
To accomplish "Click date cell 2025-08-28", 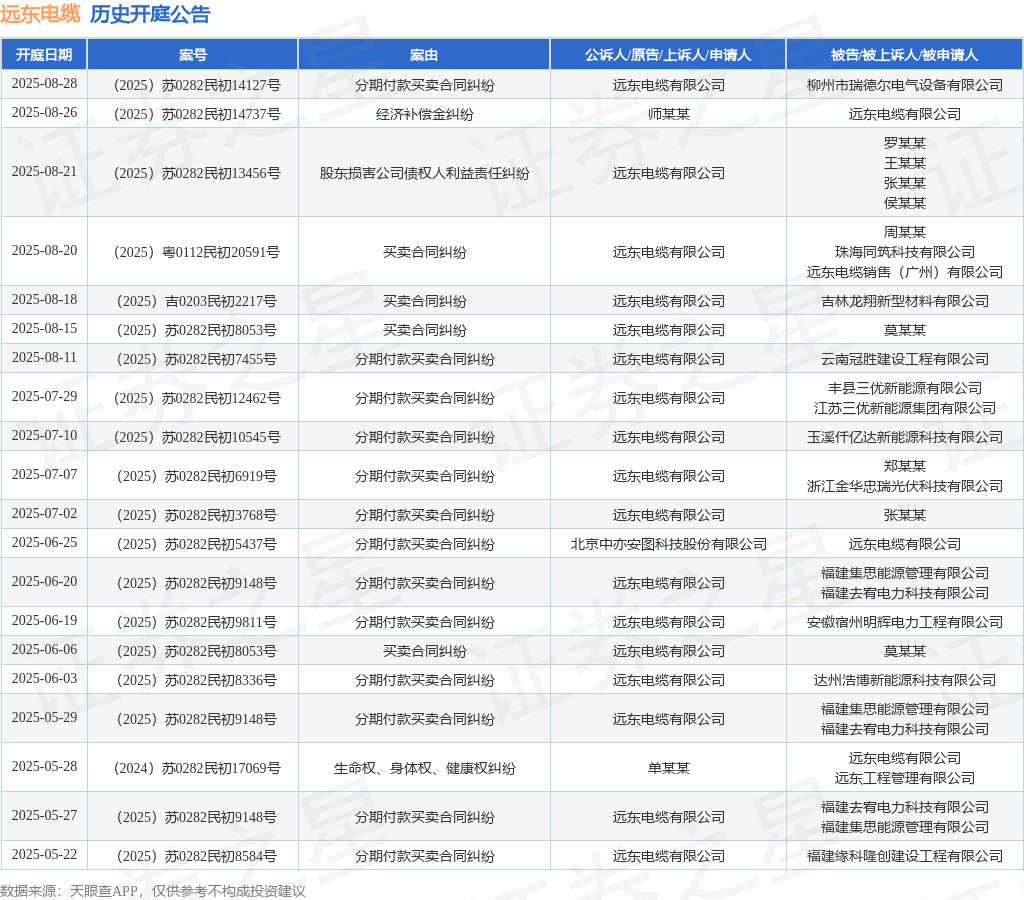I will point(44,84).
